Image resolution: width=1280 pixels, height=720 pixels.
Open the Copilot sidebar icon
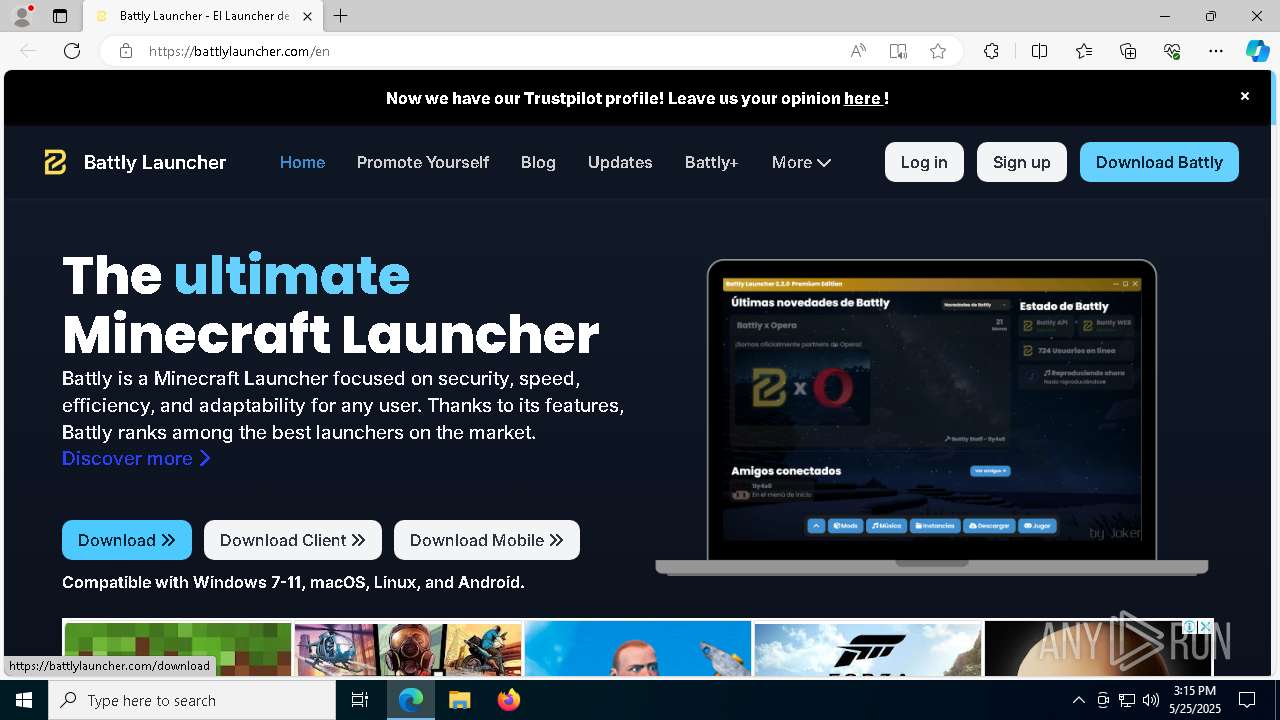(x=1257, y=51)
